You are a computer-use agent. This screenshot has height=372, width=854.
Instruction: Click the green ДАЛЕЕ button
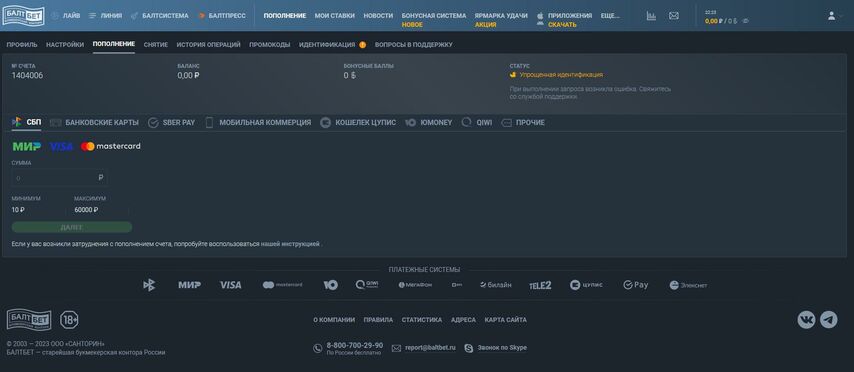[x=72, y=227]
